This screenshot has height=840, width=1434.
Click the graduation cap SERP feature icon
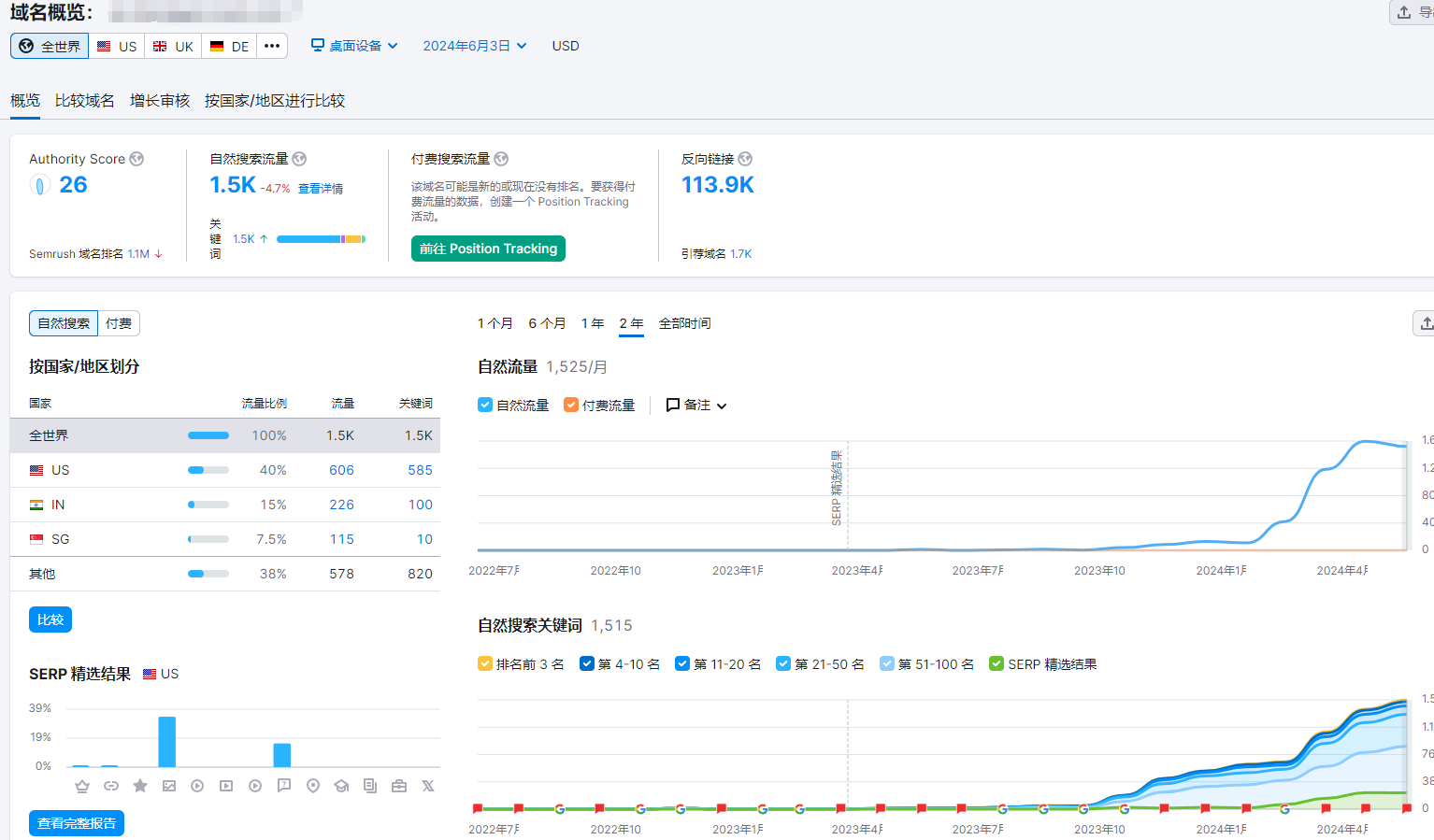[341, 786]
